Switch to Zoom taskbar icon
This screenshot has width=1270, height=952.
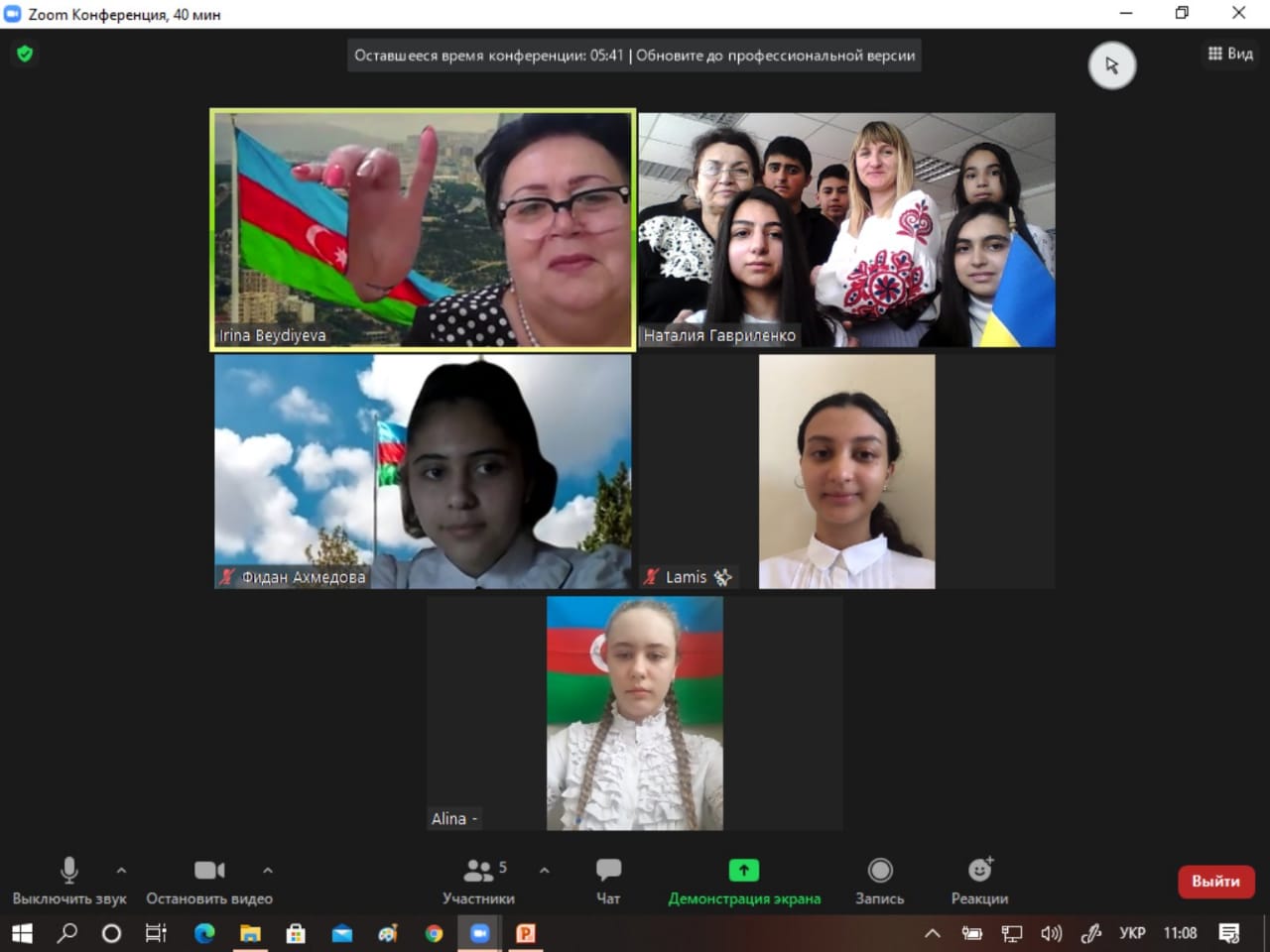coord(480,933)
